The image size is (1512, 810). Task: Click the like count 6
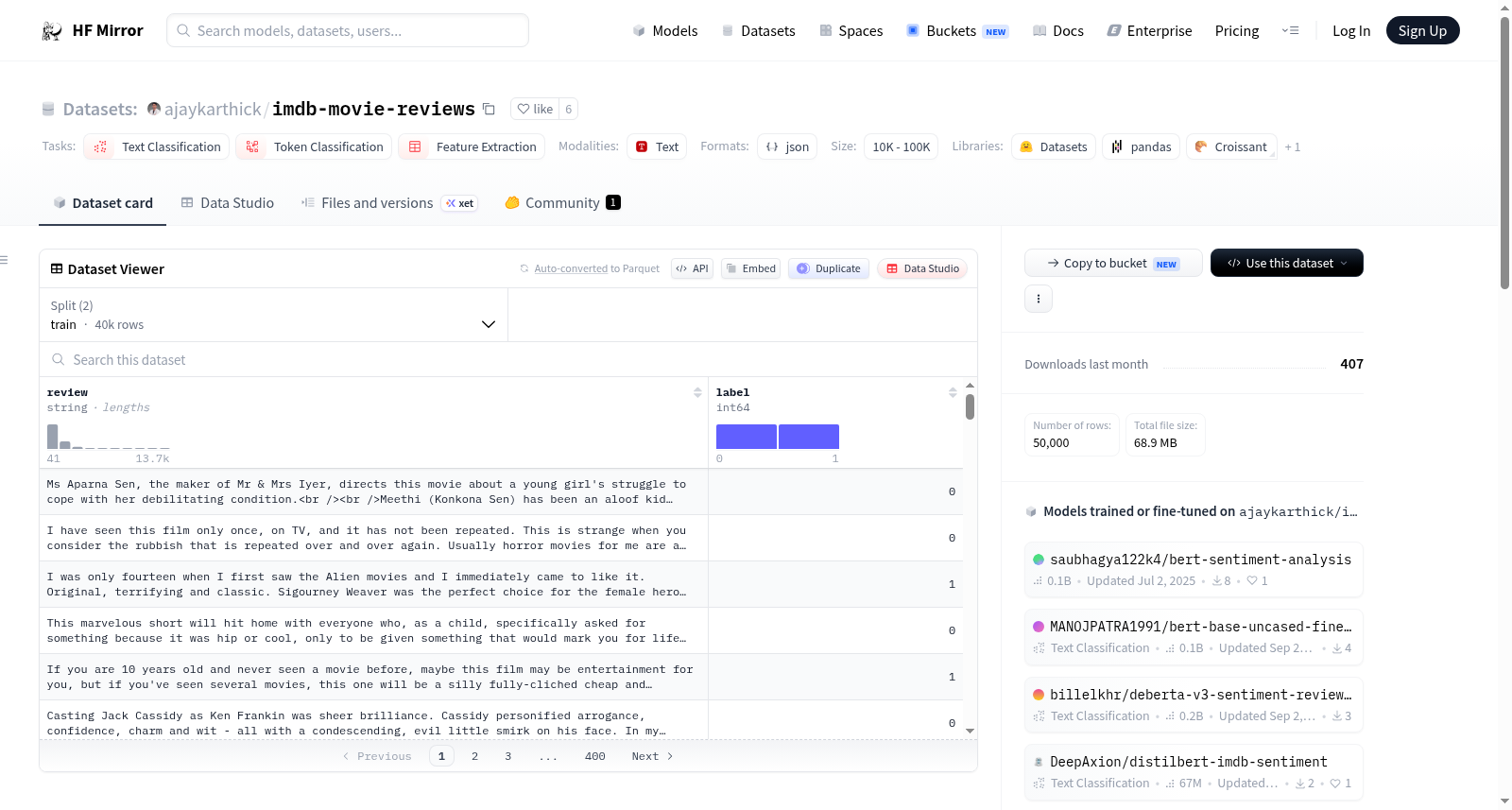568,109
